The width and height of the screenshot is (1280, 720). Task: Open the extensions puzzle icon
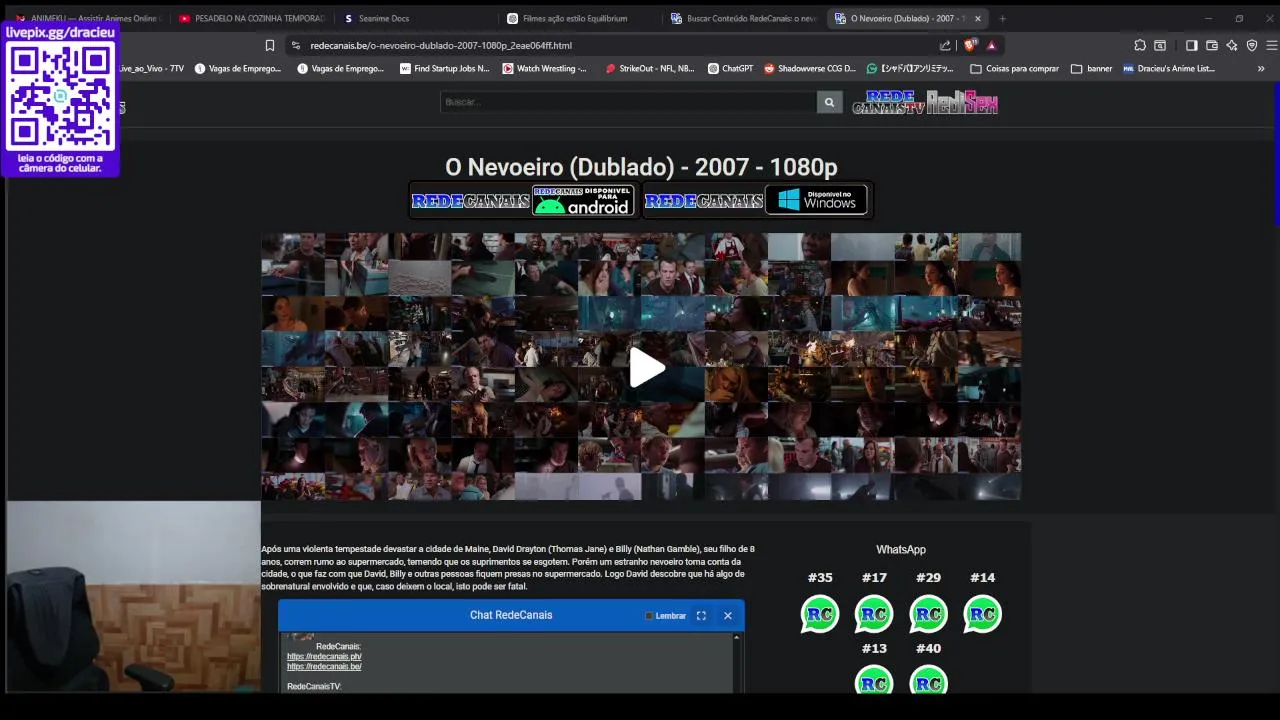click(1140, 45)
